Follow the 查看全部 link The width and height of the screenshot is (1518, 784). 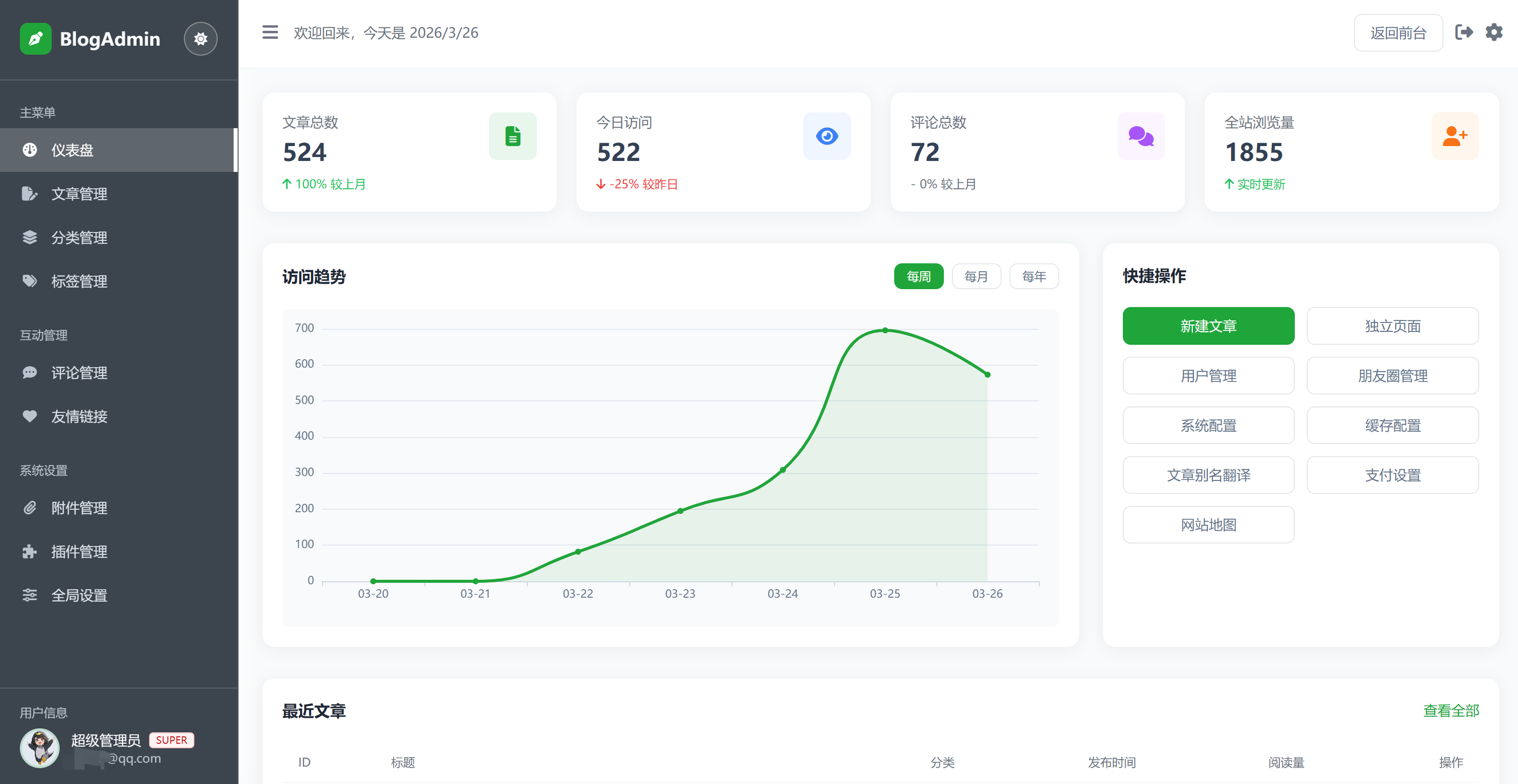(x=1451, y=711)
